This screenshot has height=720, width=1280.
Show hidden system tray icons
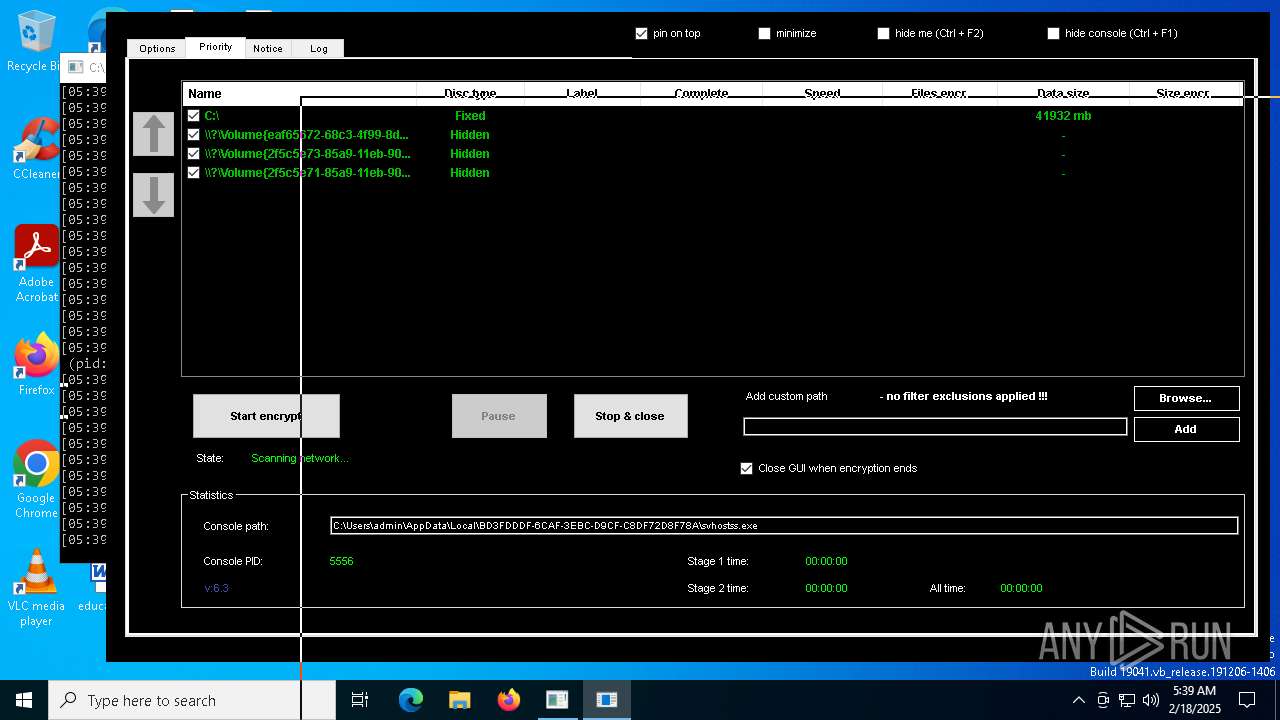(1078, 700)
